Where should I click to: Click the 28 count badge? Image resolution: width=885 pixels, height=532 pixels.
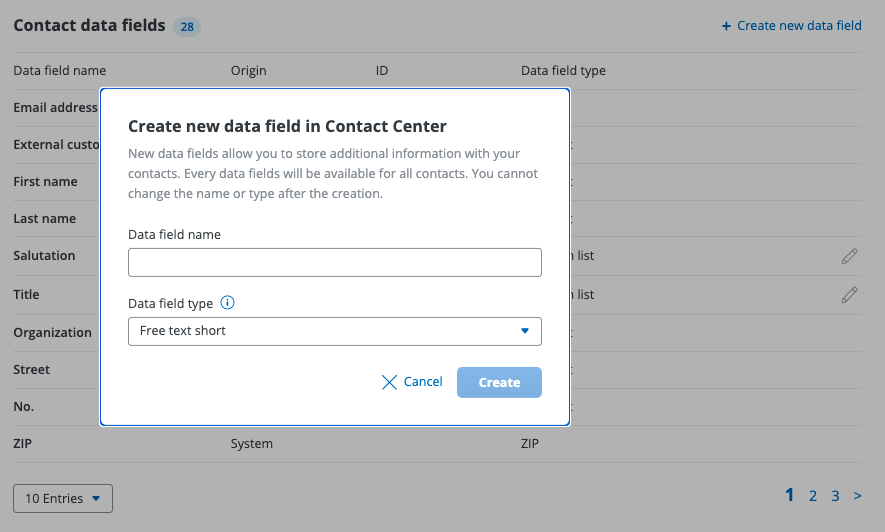tap(187, 27)
